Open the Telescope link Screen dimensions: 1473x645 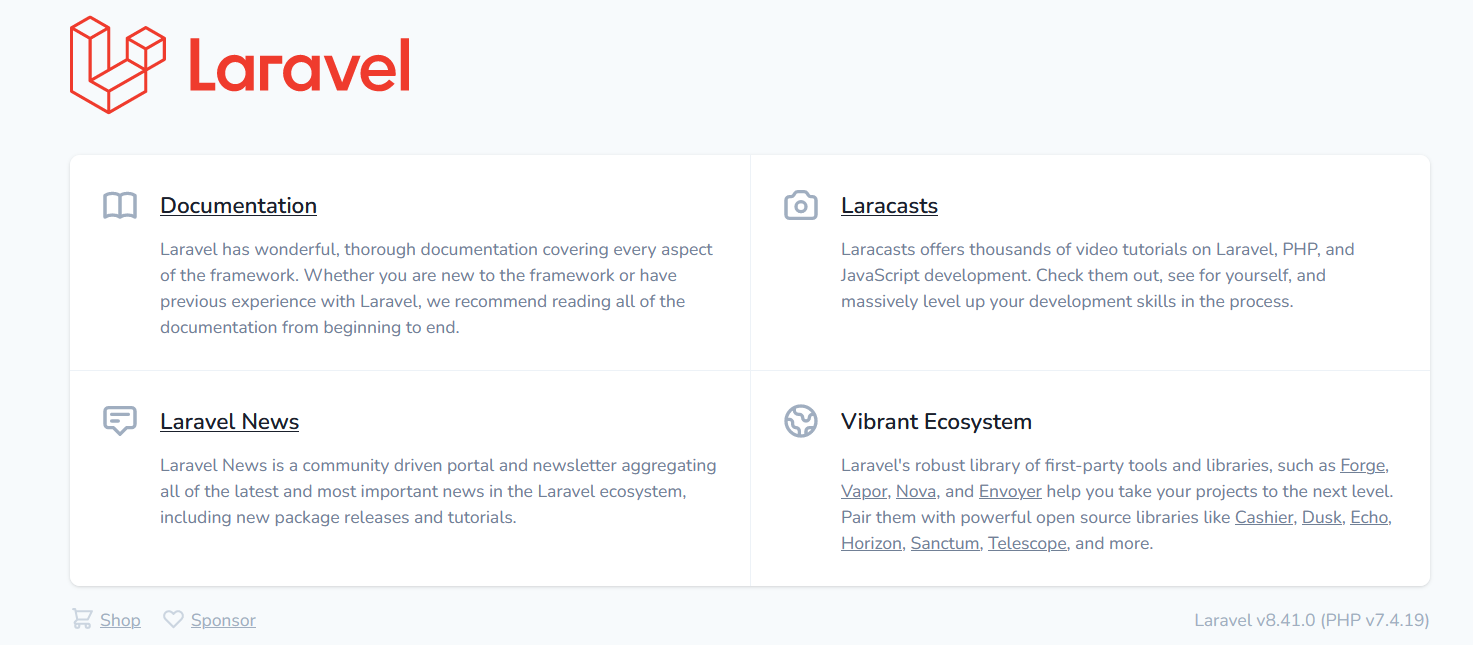pyautogui.click(x=1027, y=543)
